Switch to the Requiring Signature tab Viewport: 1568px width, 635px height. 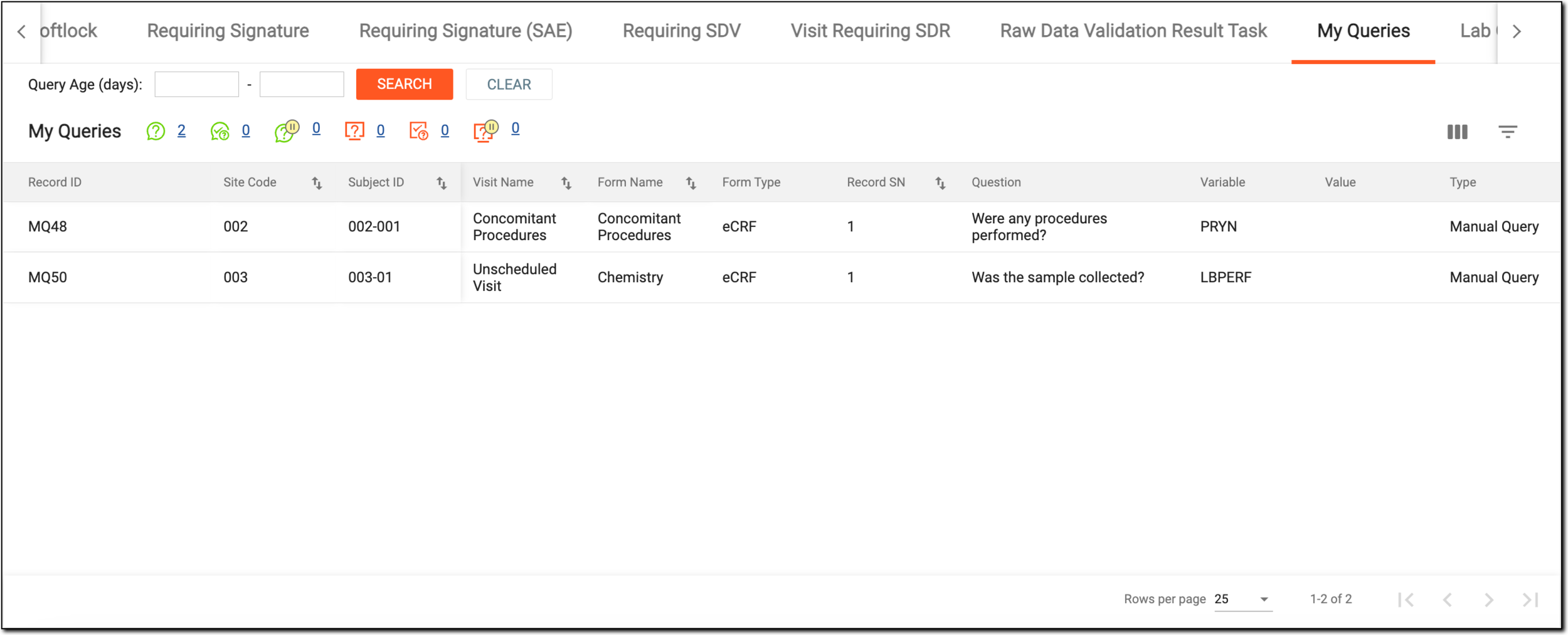click(x=228, y=31)
